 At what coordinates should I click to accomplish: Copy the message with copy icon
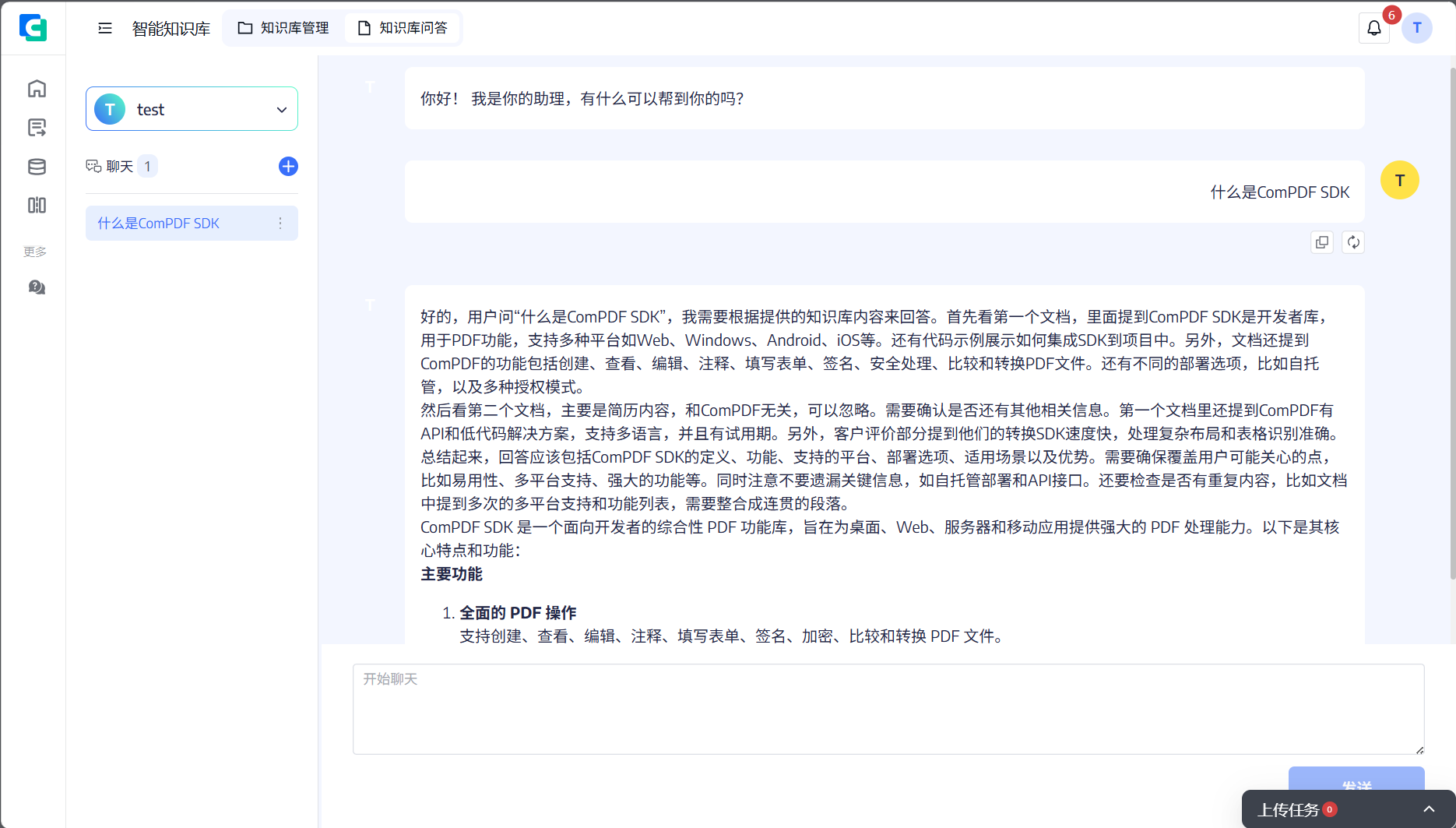(1322, 242)
